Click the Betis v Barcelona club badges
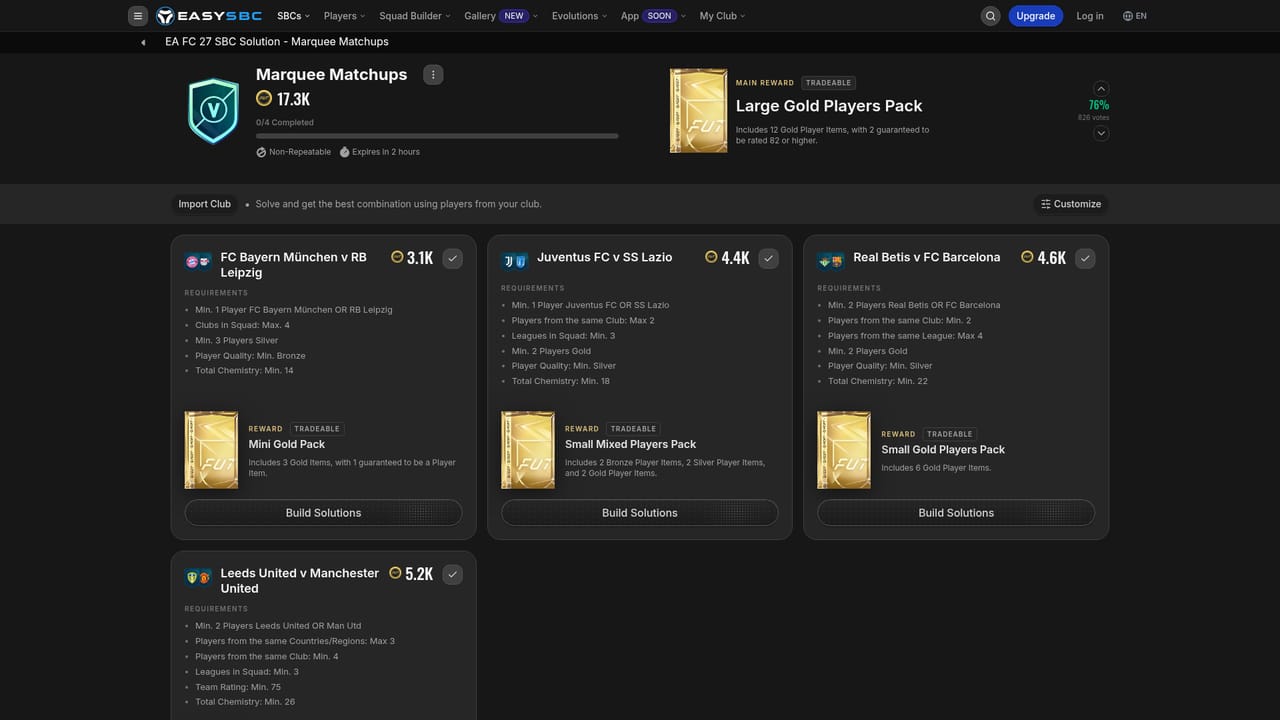 click(831, 262)
